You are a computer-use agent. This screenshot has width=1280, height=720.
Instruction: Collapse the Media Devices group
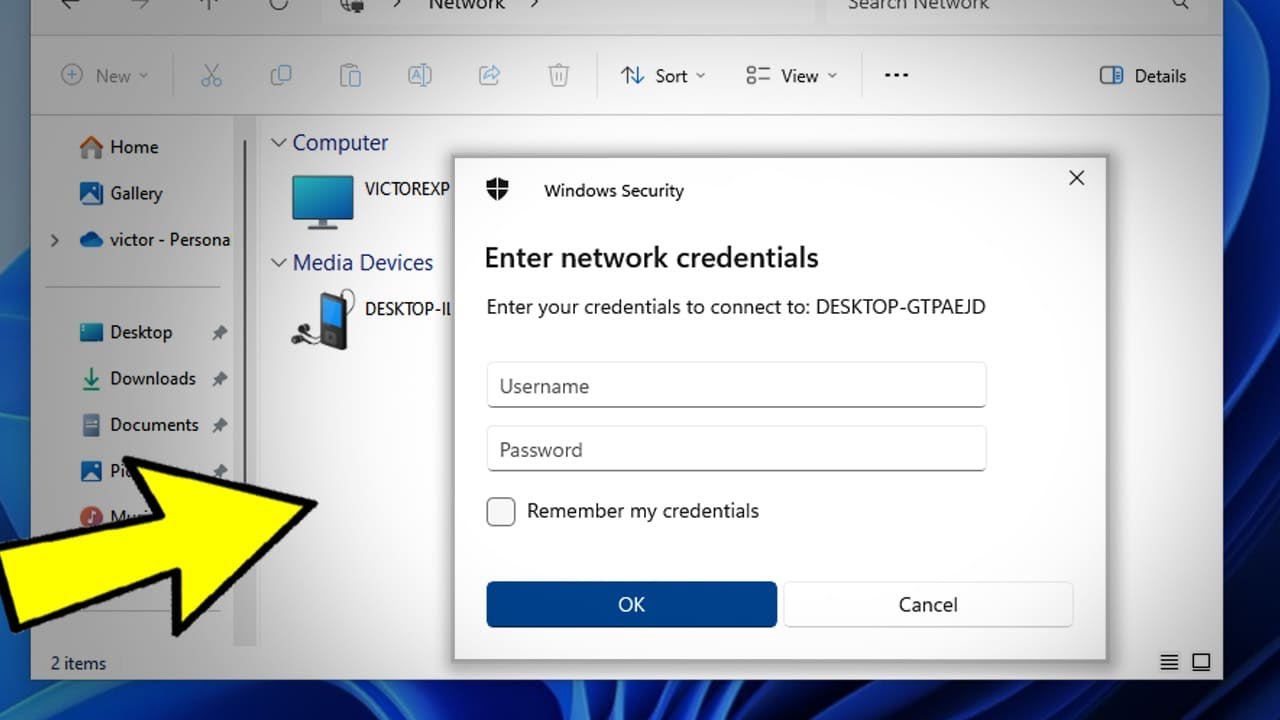tap(278, 263)
